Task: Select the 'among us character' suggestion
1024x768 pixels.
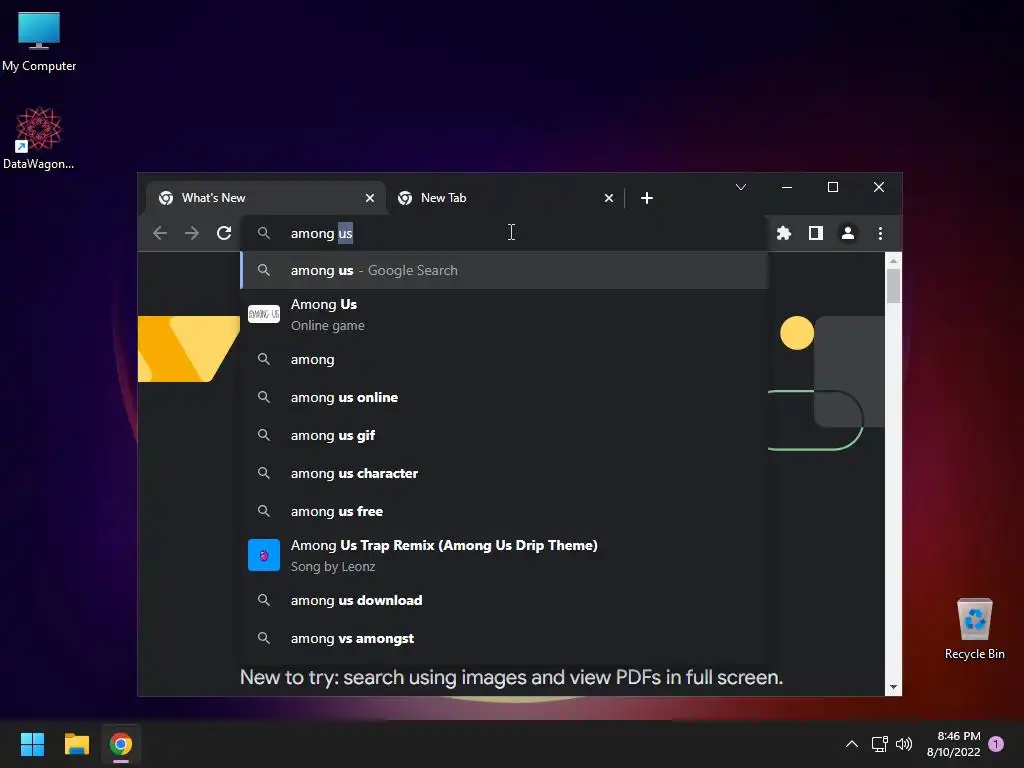Action: click(x=505, y=473)
